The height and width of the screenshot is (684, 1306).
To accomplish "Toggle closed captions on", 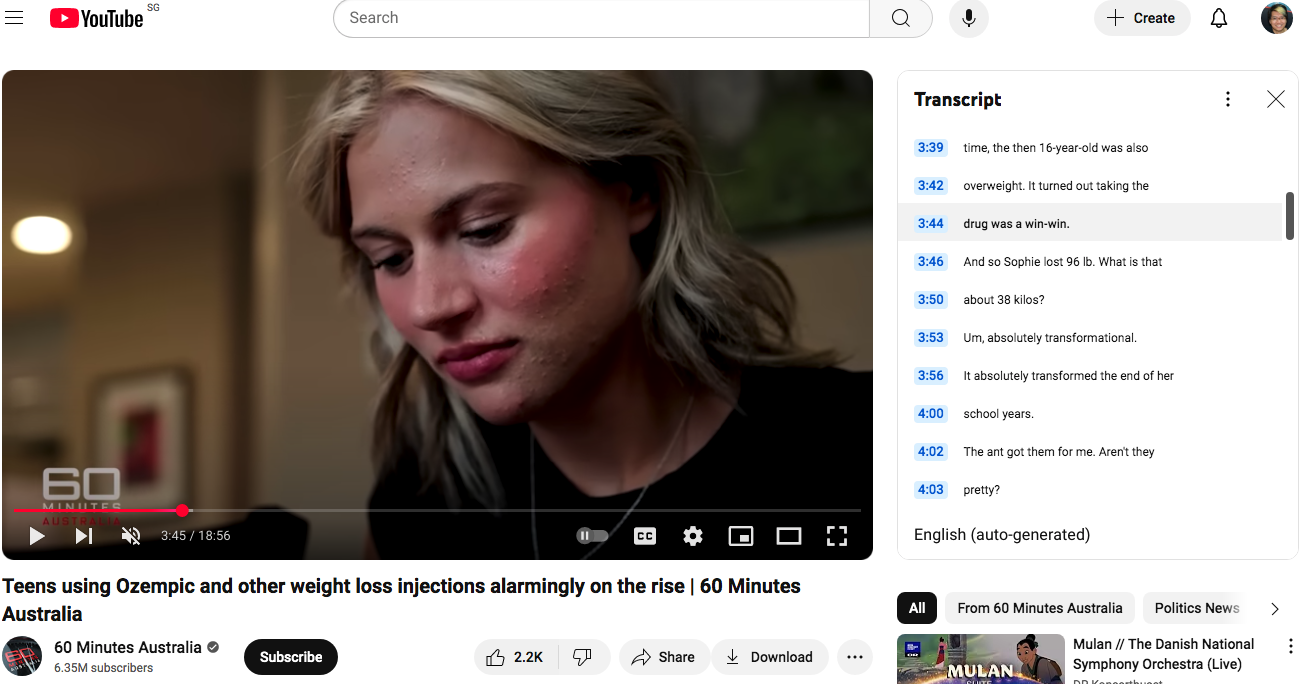I will click(x=645, y=536).
